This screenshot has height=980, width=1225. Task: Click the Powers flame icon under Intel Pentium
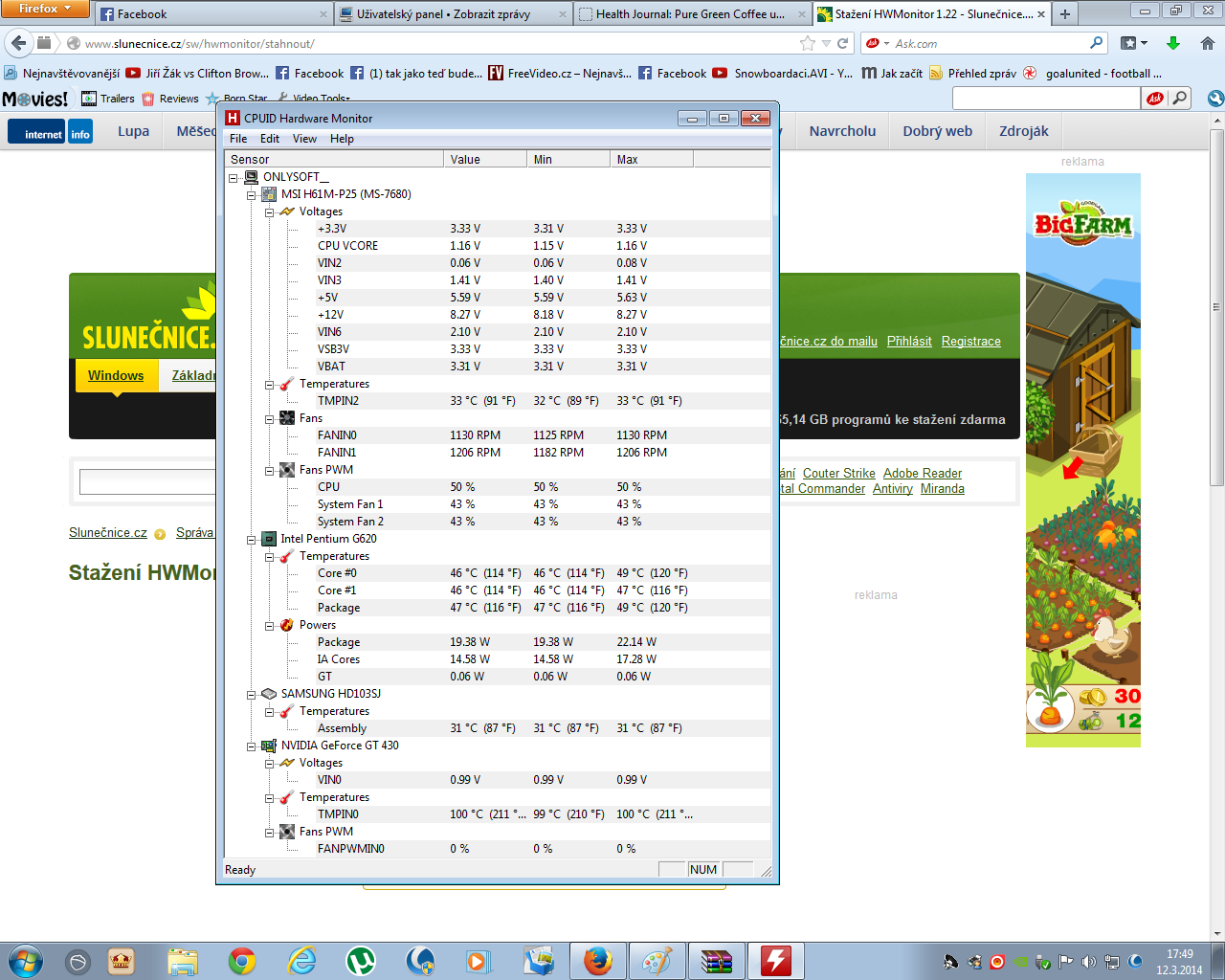click(287, 625)
